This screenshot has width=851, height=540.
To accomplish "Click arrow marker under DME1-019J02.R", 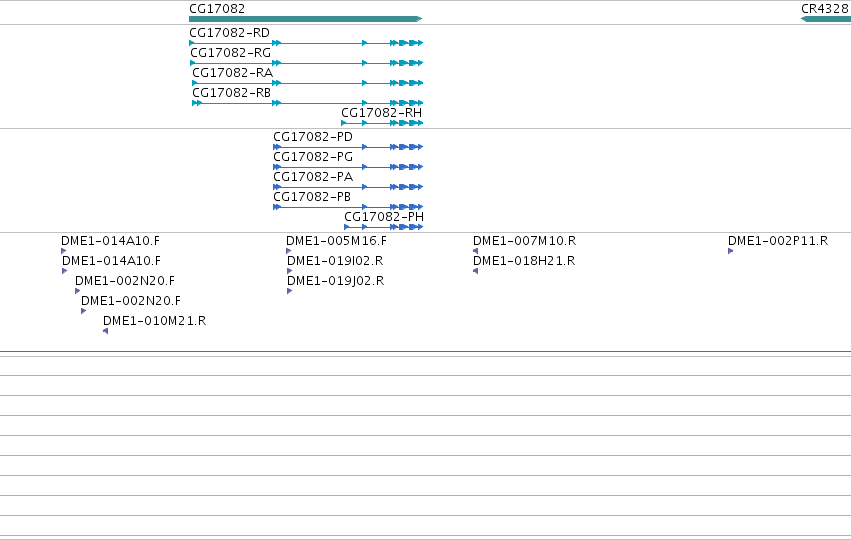I will 289,291.
